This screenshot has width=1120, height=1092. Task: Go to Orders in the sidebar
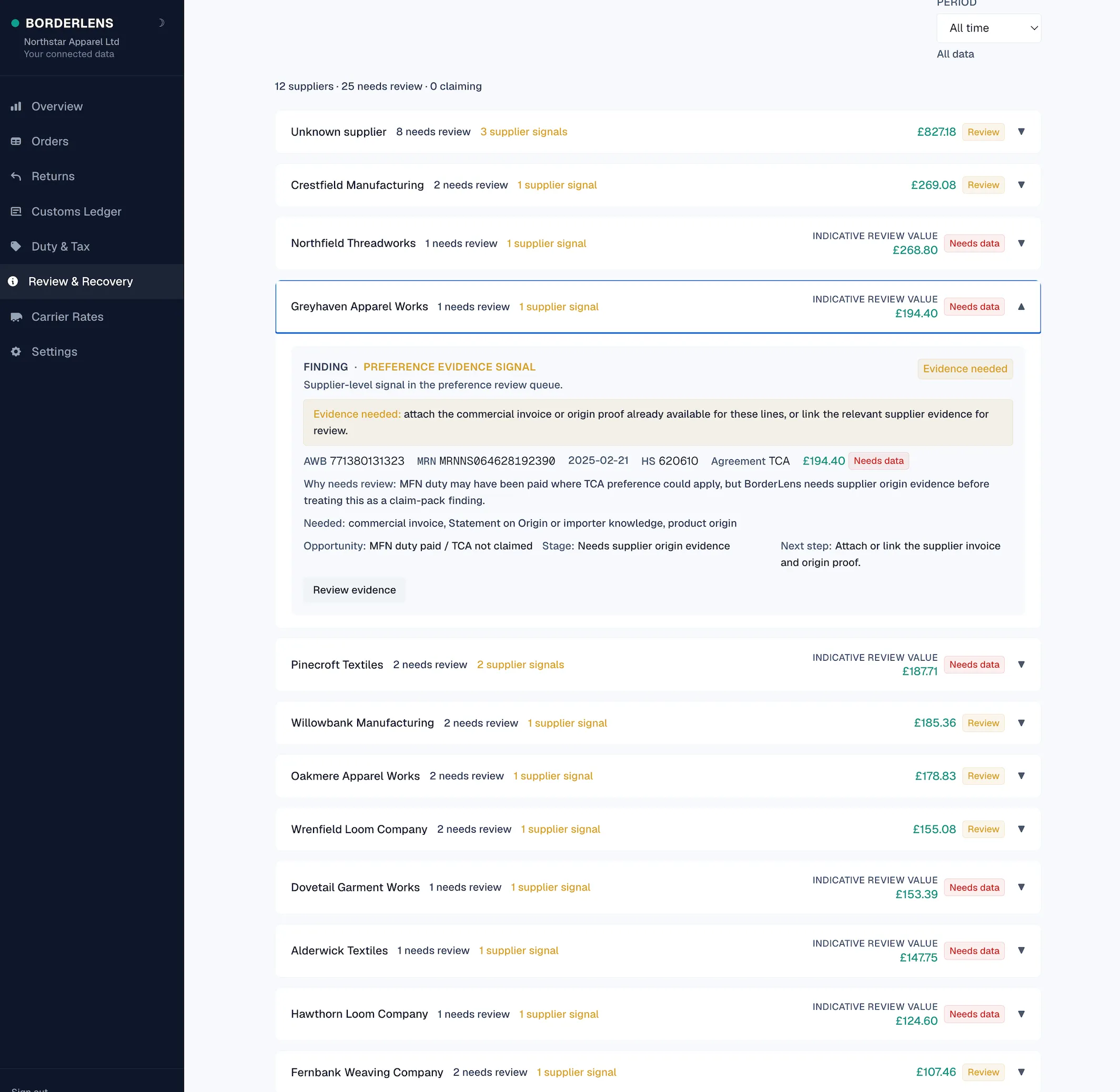coord(92,141)
